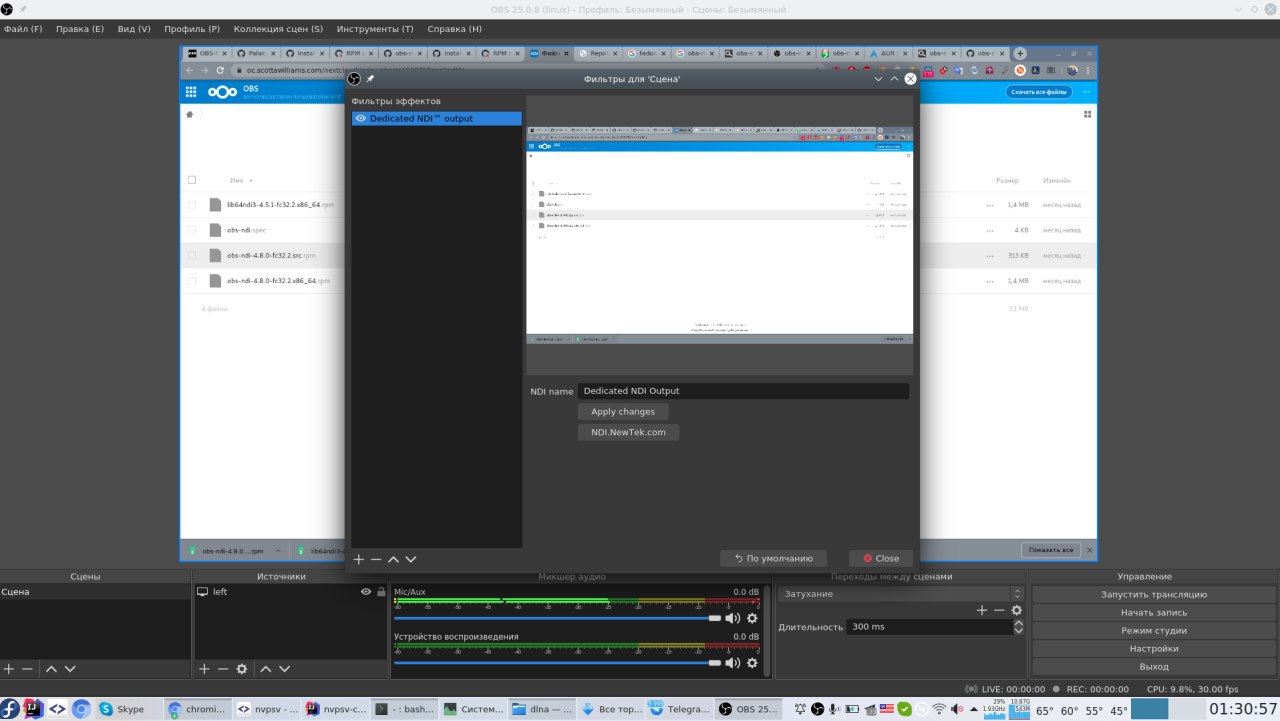Click Выход button

(x=1153, y=666)
